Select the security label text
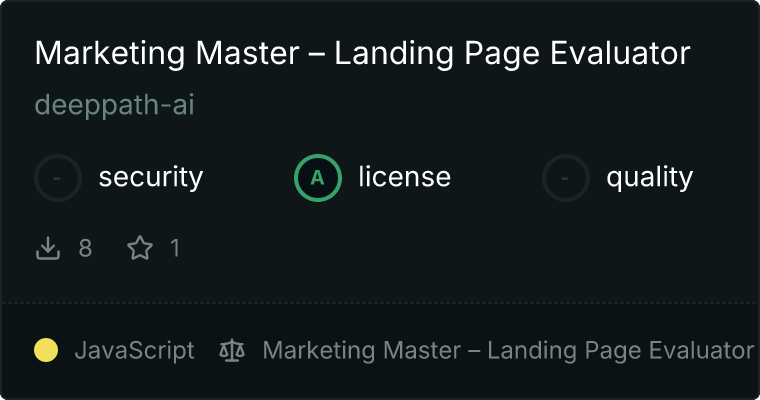Image resolution: width=760 pixels, height=400 pixels. click(151, 177)
